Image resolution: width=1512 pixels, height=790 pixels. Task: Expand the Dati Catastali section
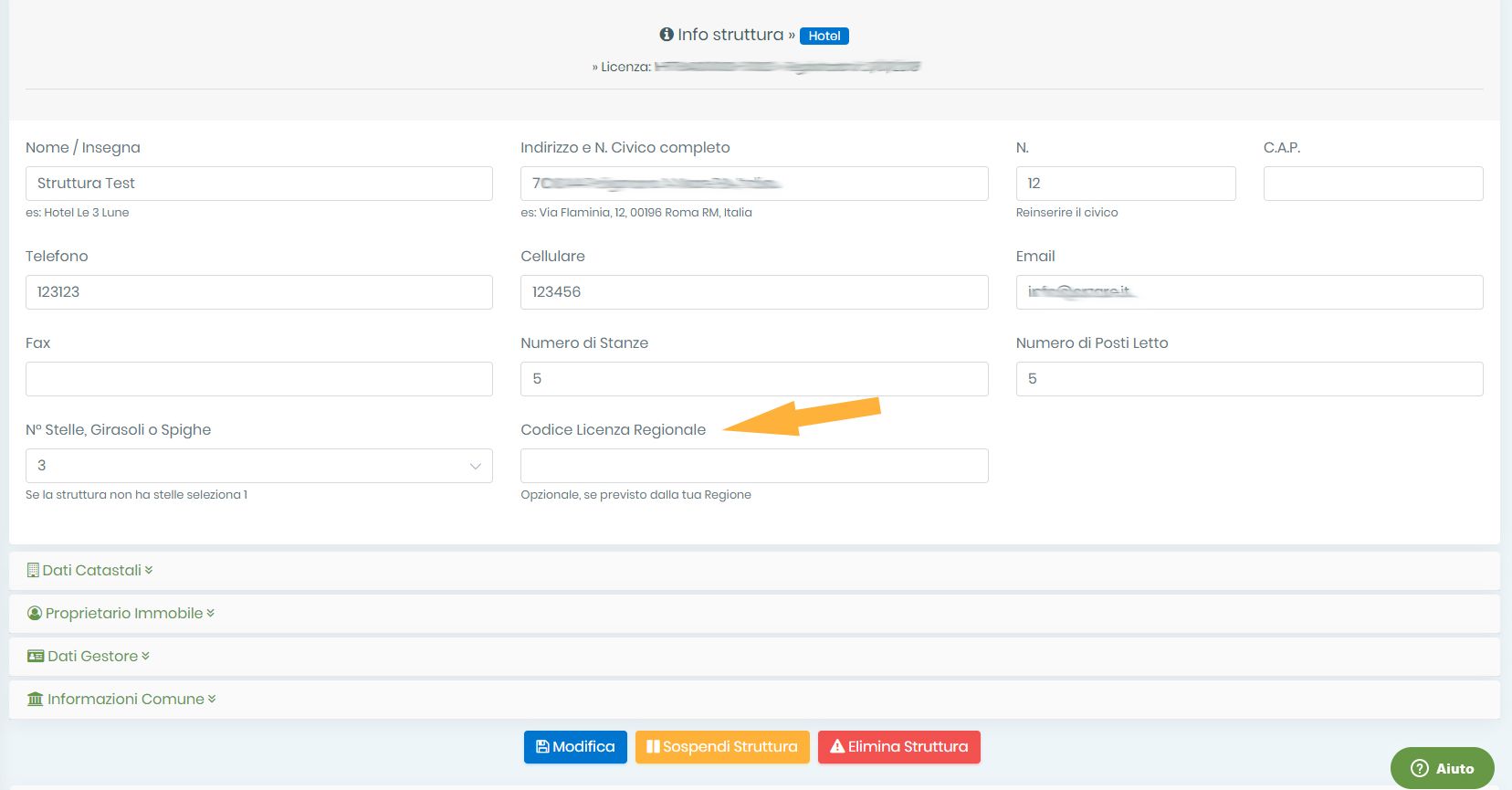754,570
